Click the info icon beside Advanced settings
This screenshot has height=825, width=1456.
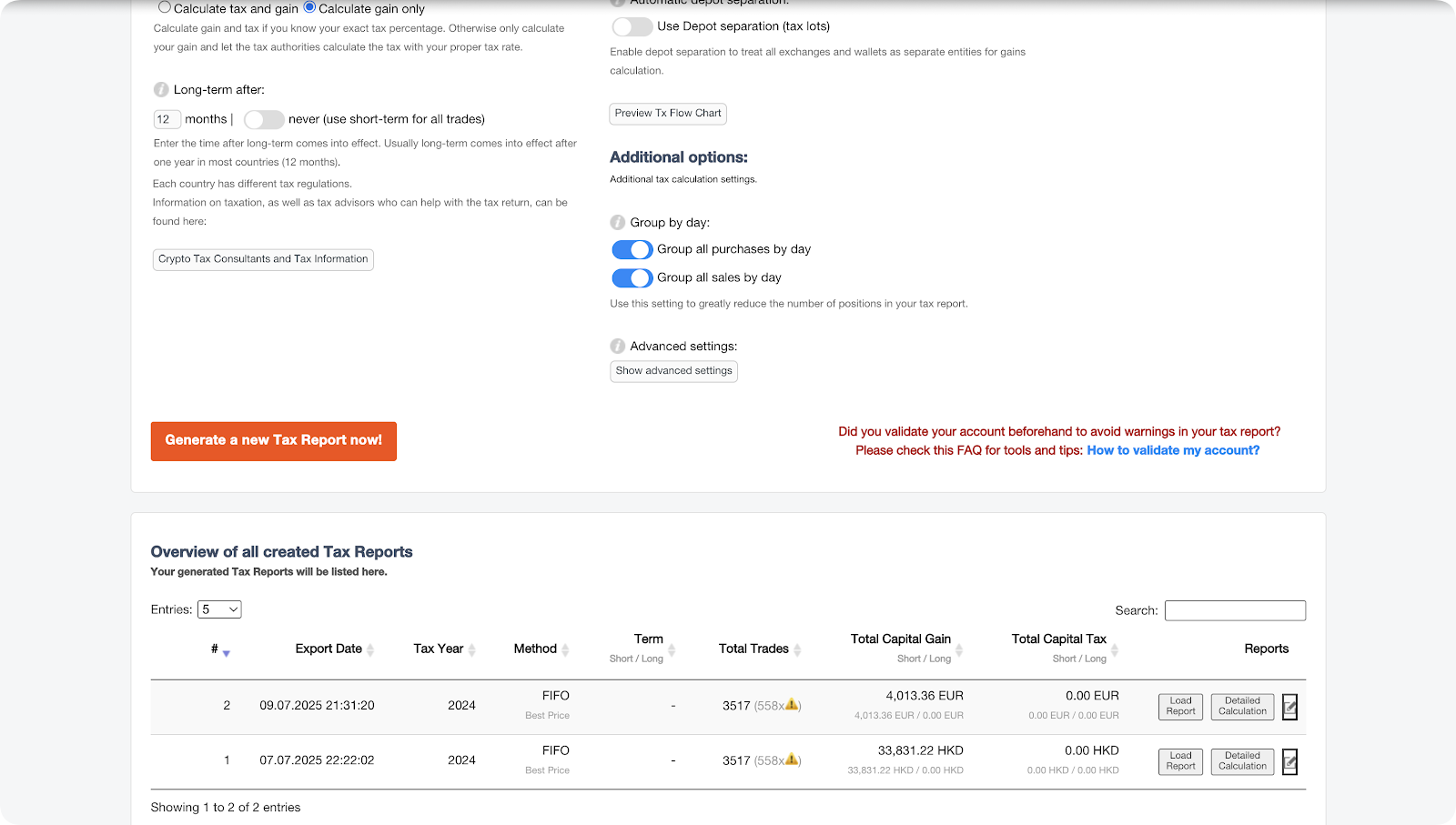(618, 346)
